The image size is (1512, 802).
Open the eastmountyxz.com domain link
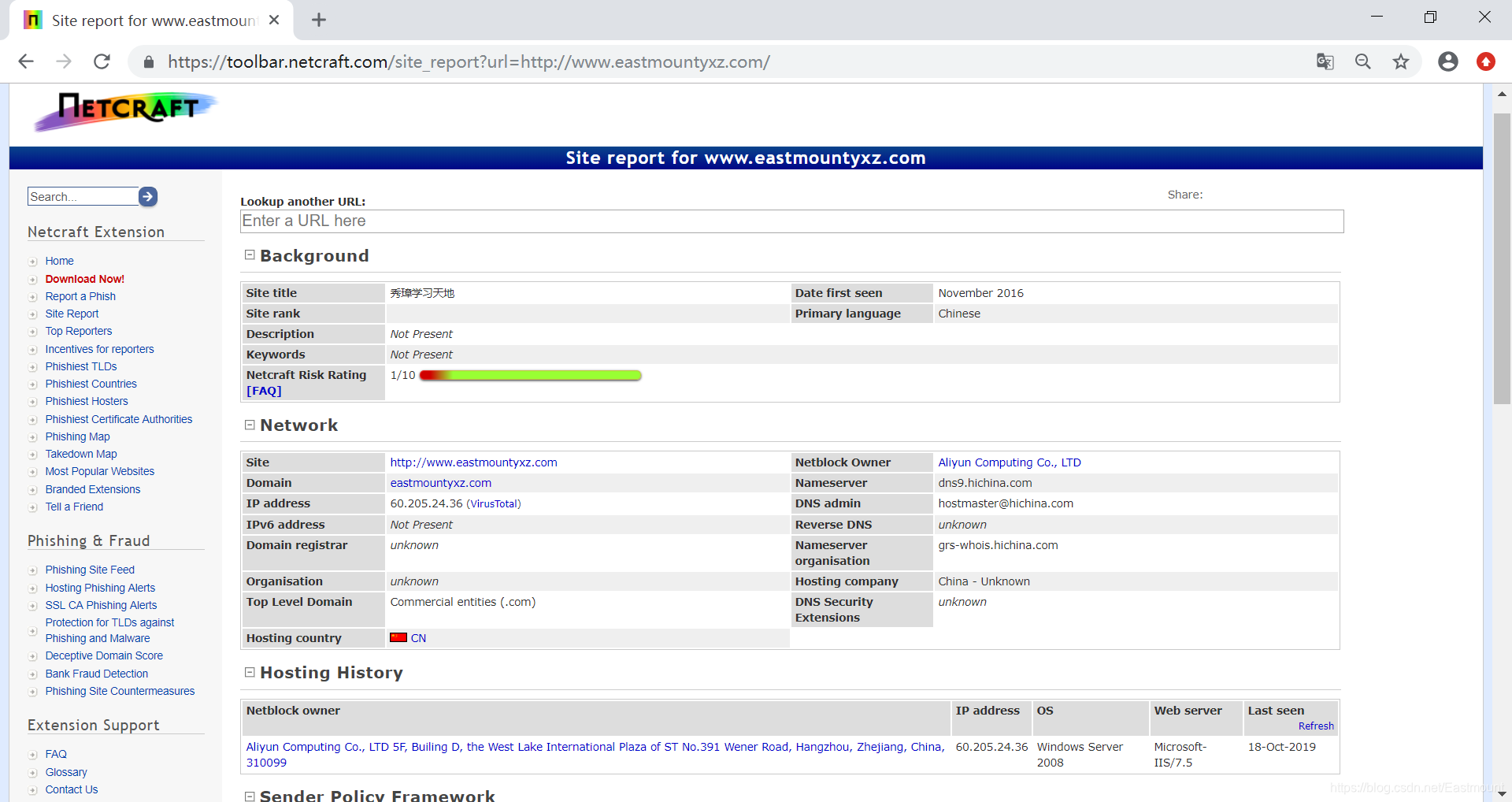[x=440, y=483]
